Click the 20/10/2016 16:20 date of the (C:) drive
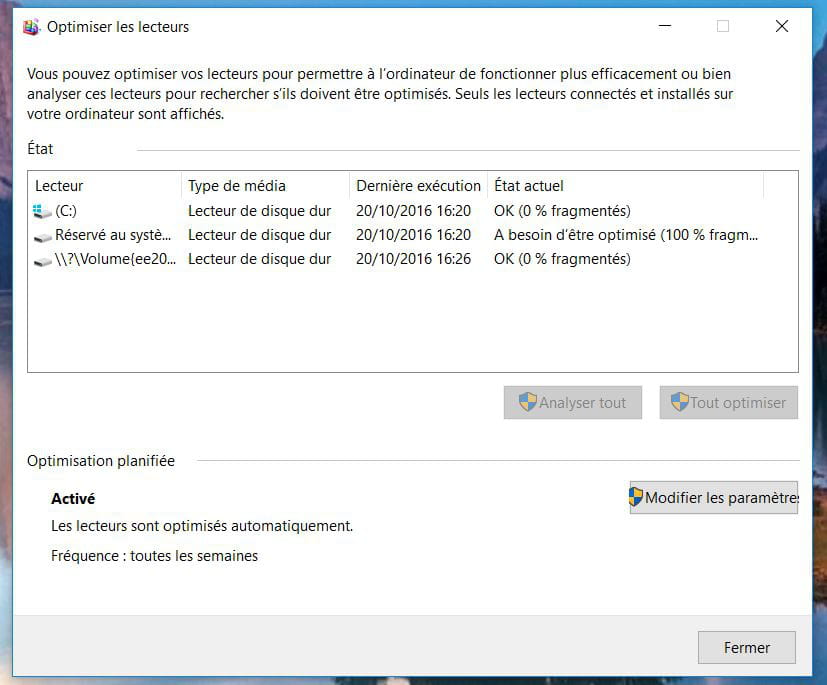 [414, 211]
